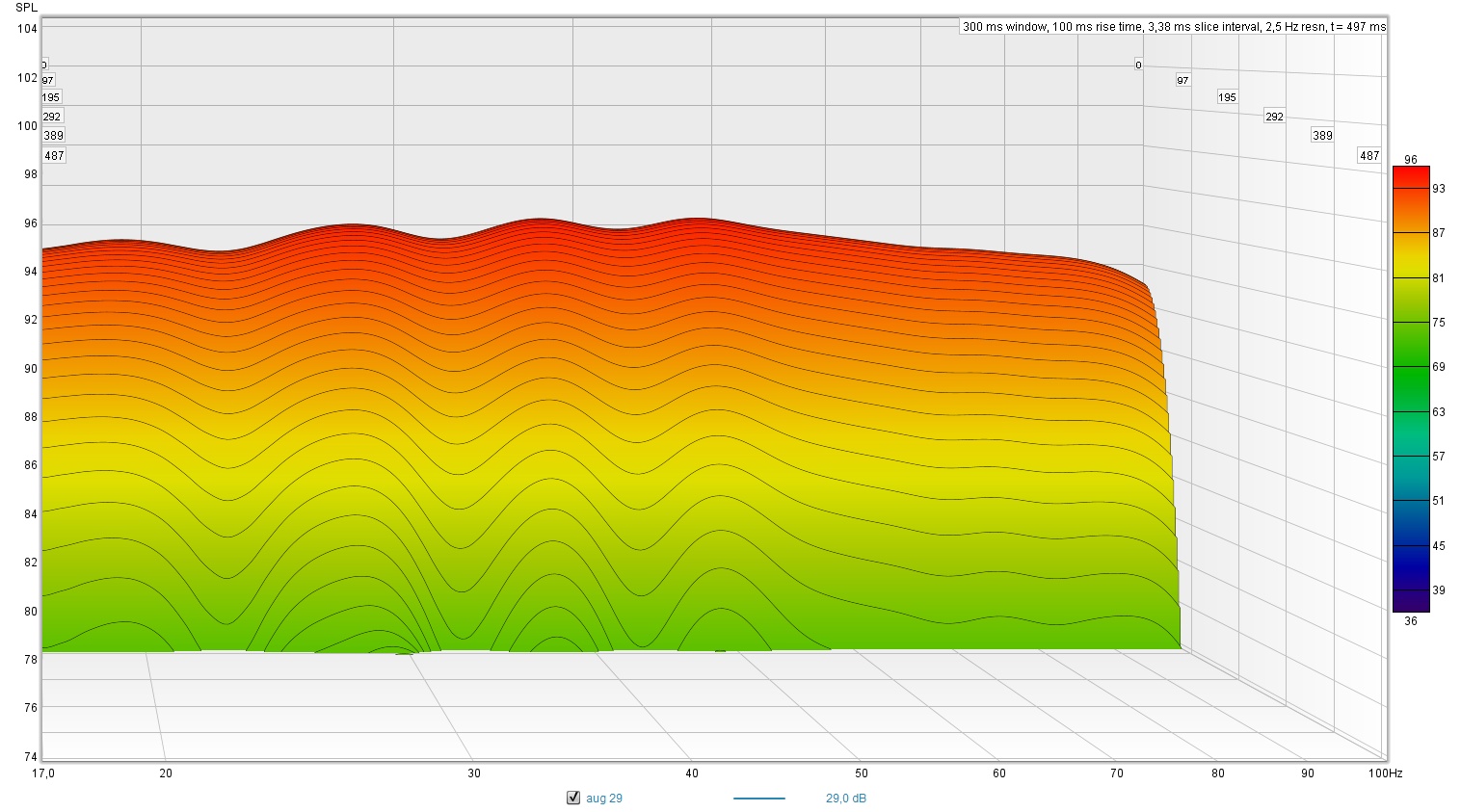
Task: Click the 36 value below the color scale
Action: click(1411, 621)
